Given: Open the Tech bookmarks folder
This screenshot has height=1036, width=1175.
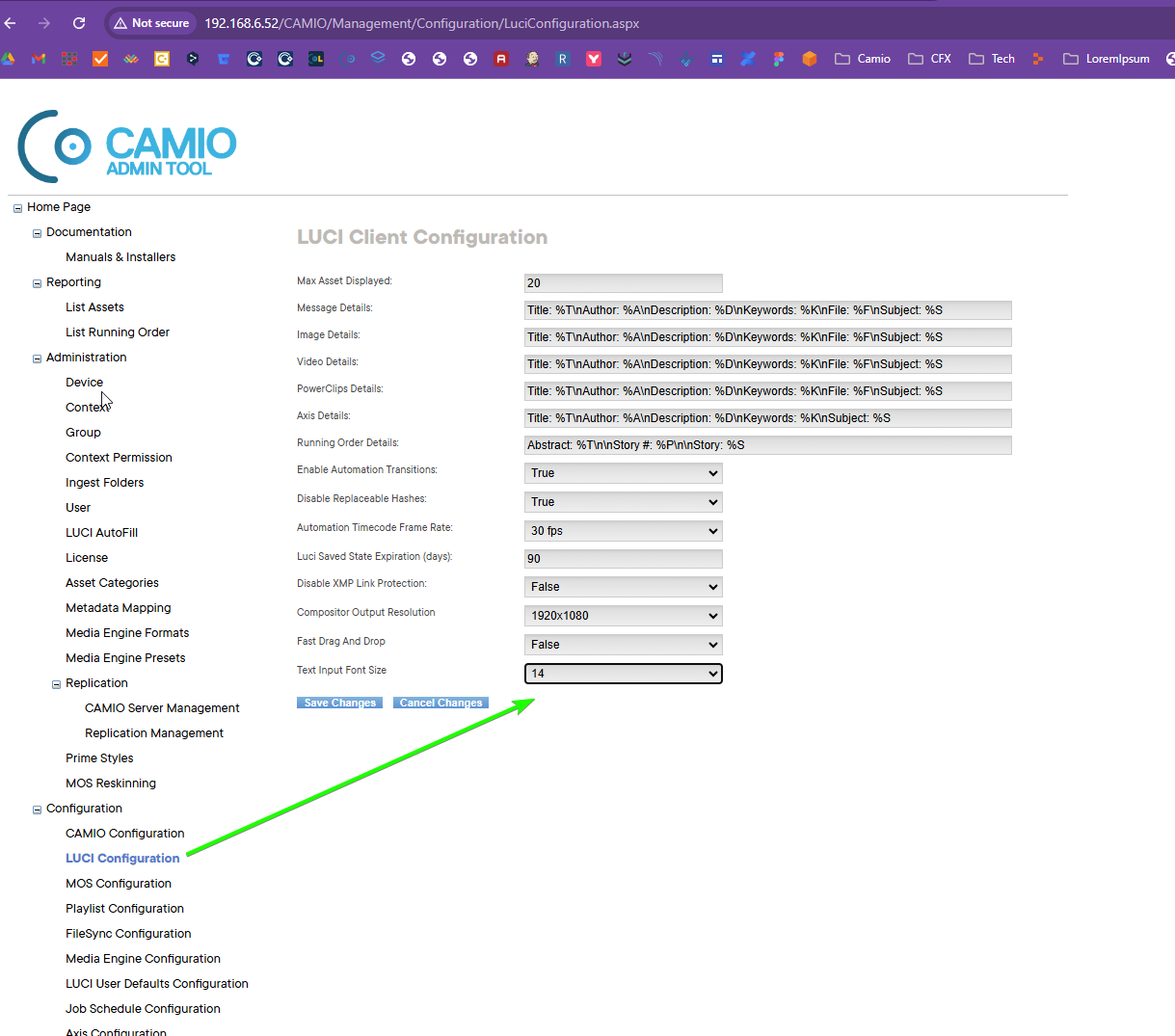Looking at the screenshot, I should (992, 59).
